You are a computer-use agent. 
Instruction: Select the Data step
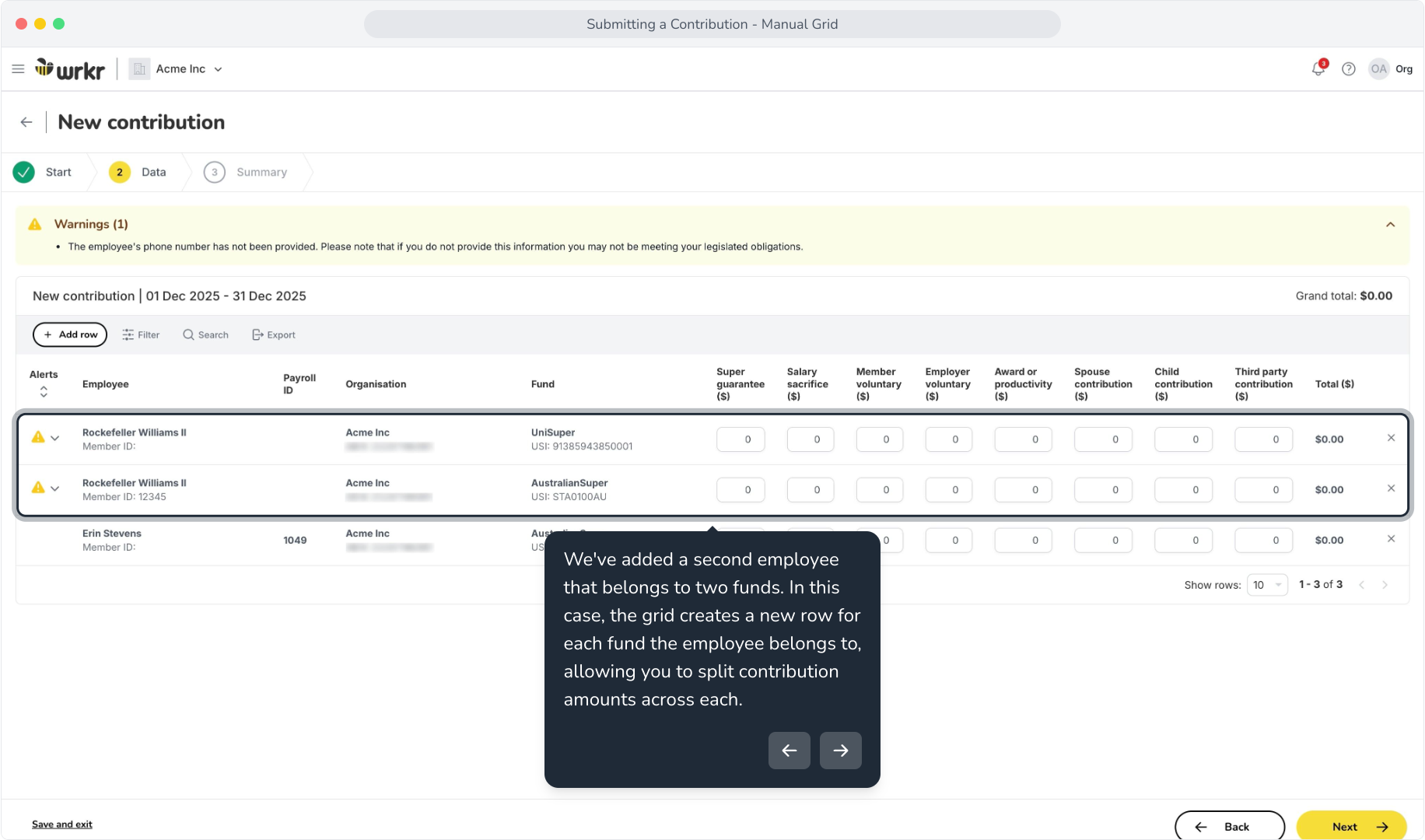pos(138,172)
